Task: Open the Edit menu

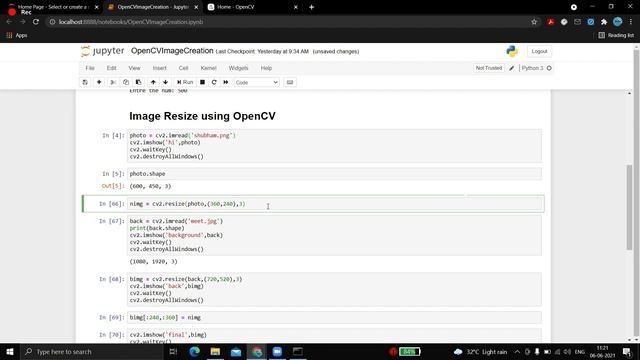Action: pyautogui.click(x=111, y=68)
